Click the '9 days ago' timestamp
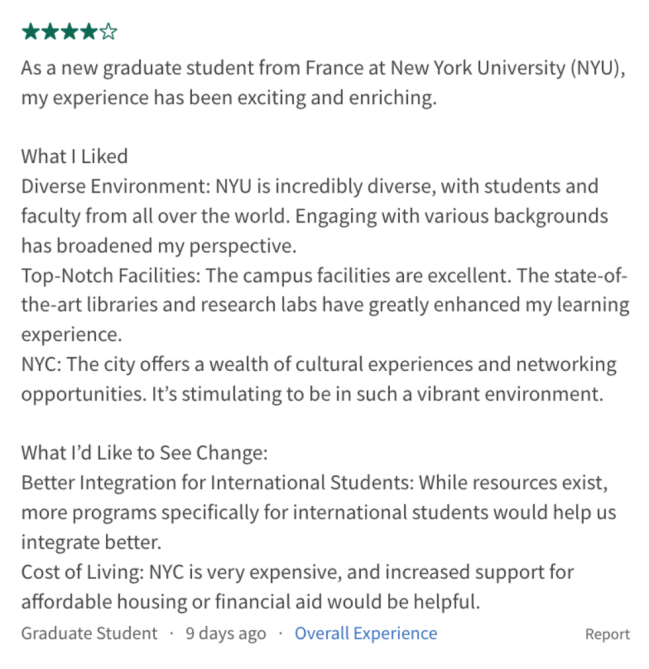Viewport: 649px width, 669px height. point(226,633)
